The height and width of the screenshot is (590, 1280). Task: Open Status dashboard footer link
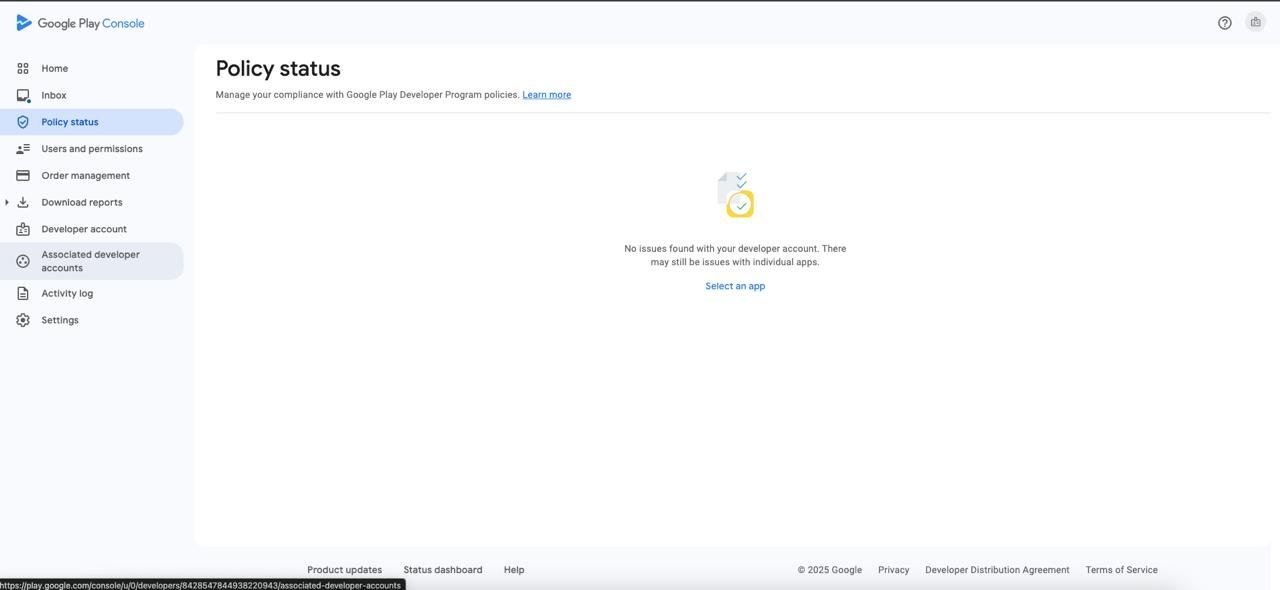pyautogui.click(x=443, y=570)
